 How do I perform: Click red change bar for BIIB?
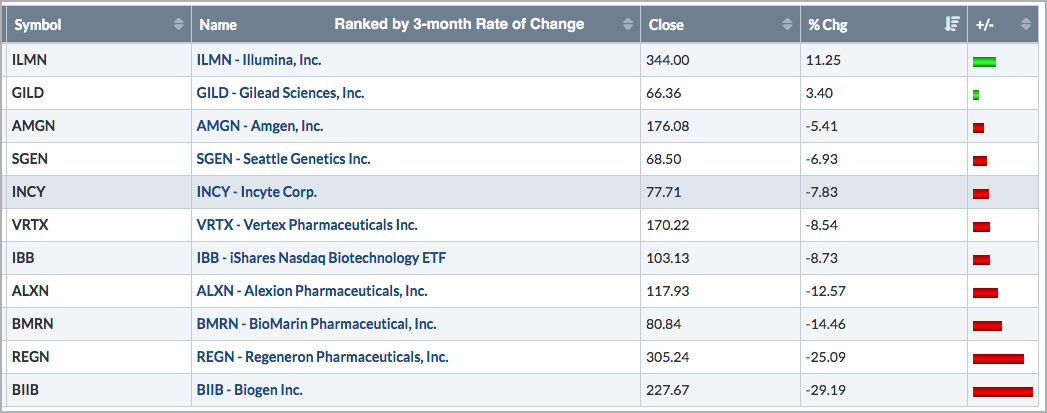[x=1002, y=391]
